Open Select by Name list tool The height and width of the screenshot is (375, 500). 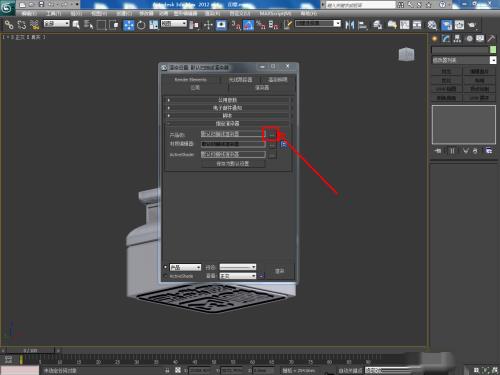[88, 25]
